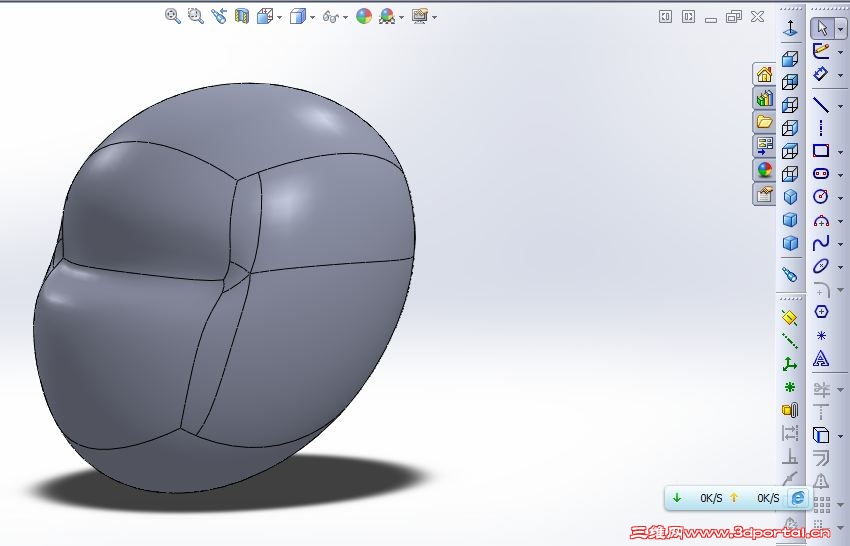This screenshot has height=546, width=850.
Task: Click the View Settings monitor icon
Action: point(420,16)
